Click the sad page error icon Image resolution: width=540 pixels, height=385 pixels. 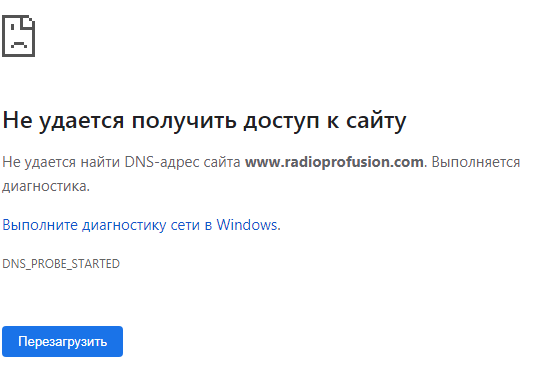pos(19,35)
